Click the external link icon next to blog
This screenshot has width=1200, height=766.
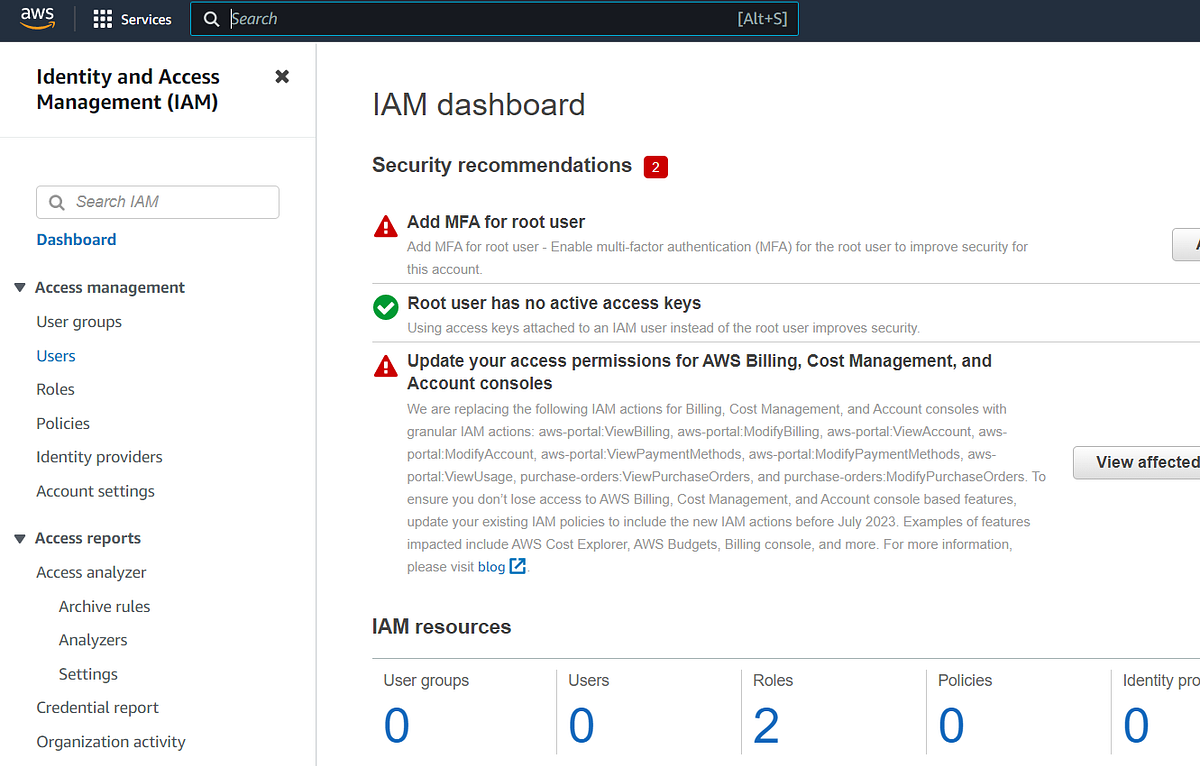click(517, 566)
